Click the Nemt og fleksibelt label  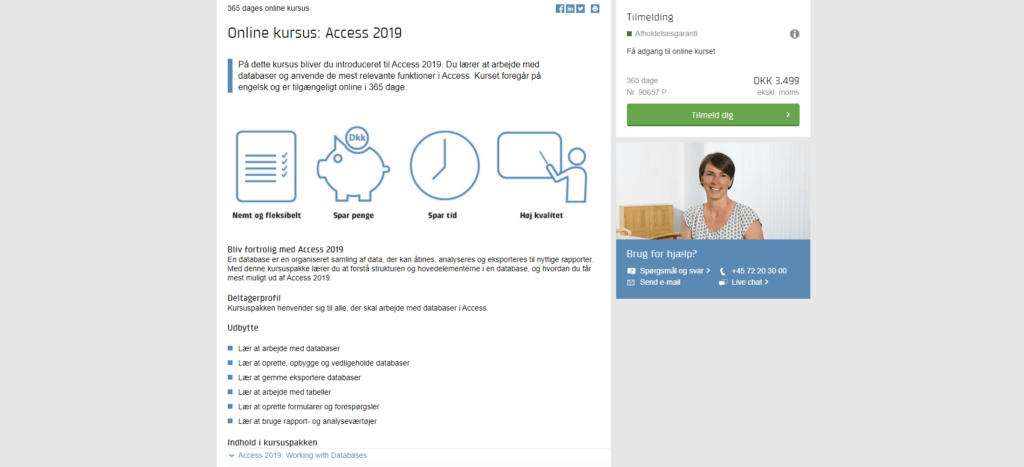pos(266,216)
